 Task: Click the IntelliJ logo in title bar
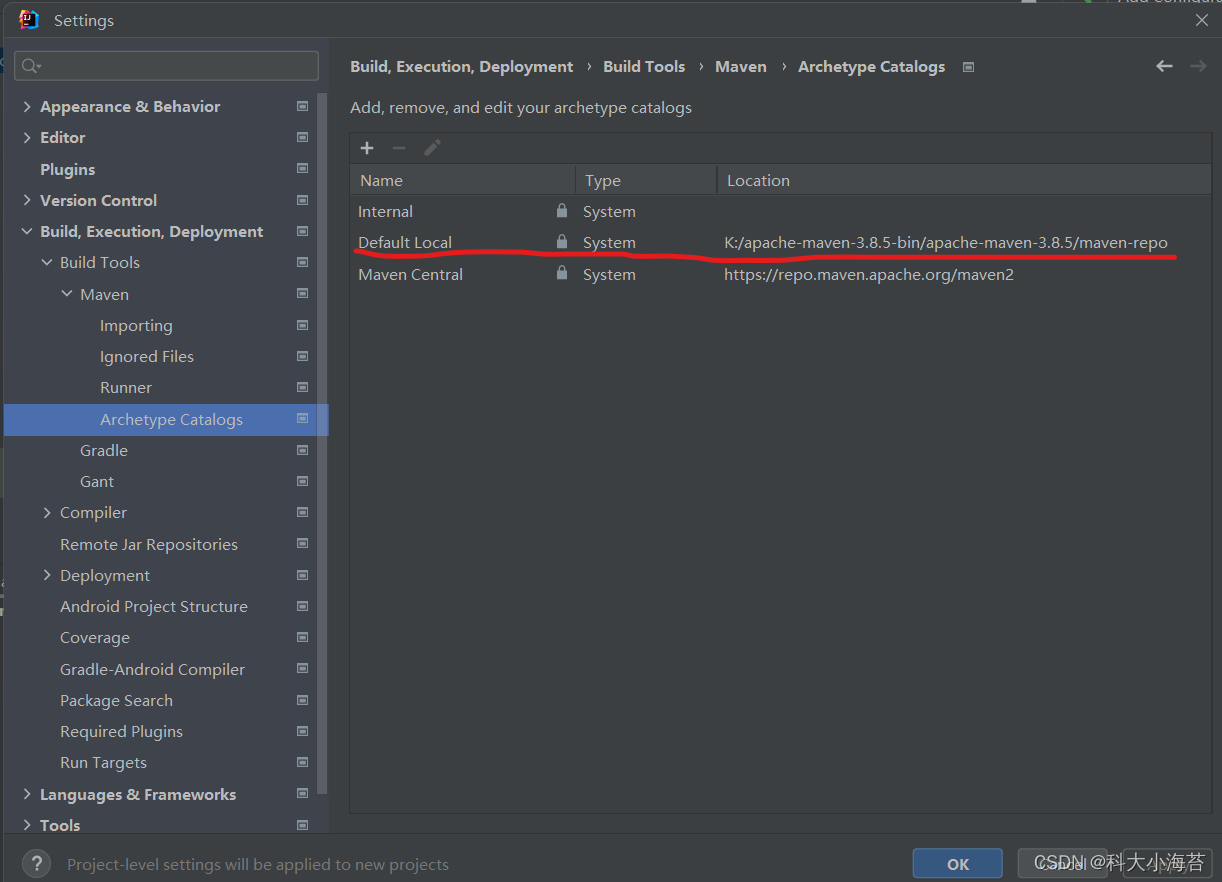29,19
